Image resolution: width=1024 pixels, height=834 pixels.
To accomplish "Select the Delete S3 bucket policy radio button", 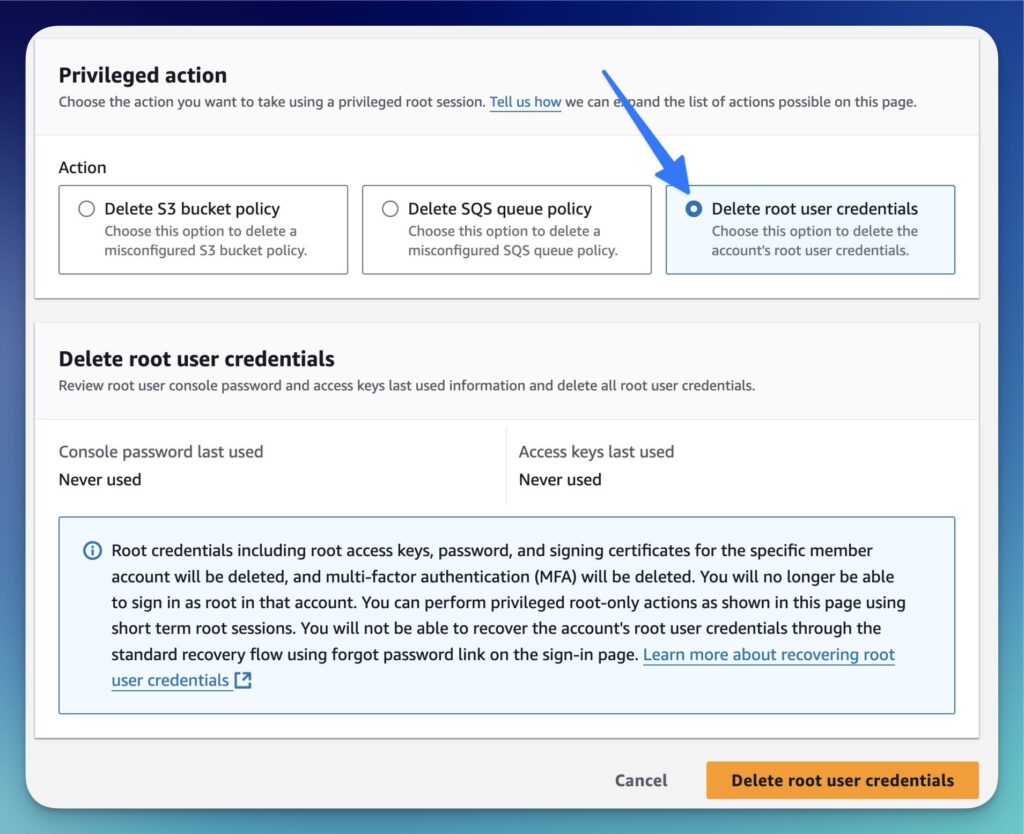I will [x=86, y=208].
